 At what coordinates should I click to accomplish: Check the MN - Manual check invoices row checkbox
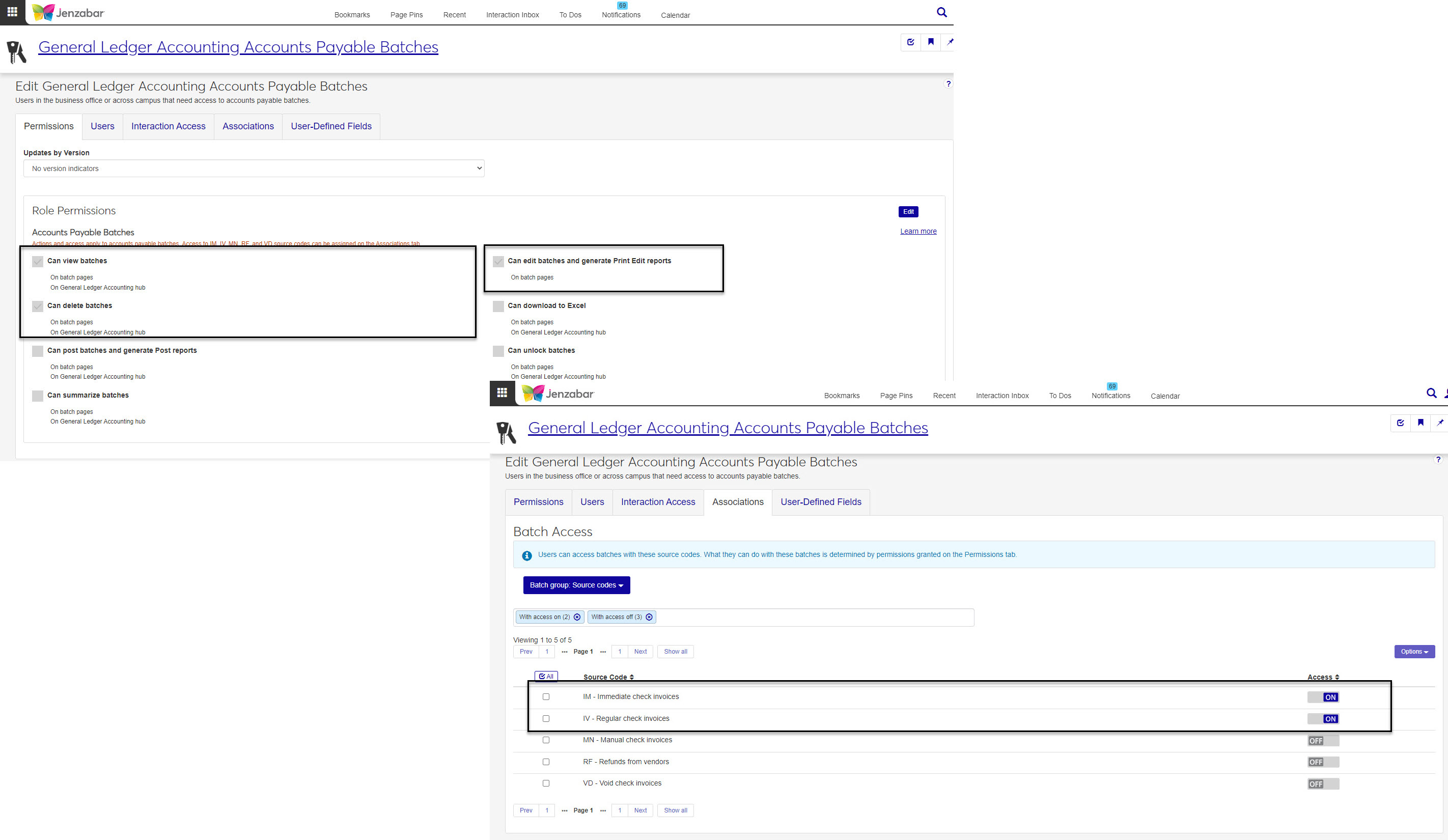546,740
